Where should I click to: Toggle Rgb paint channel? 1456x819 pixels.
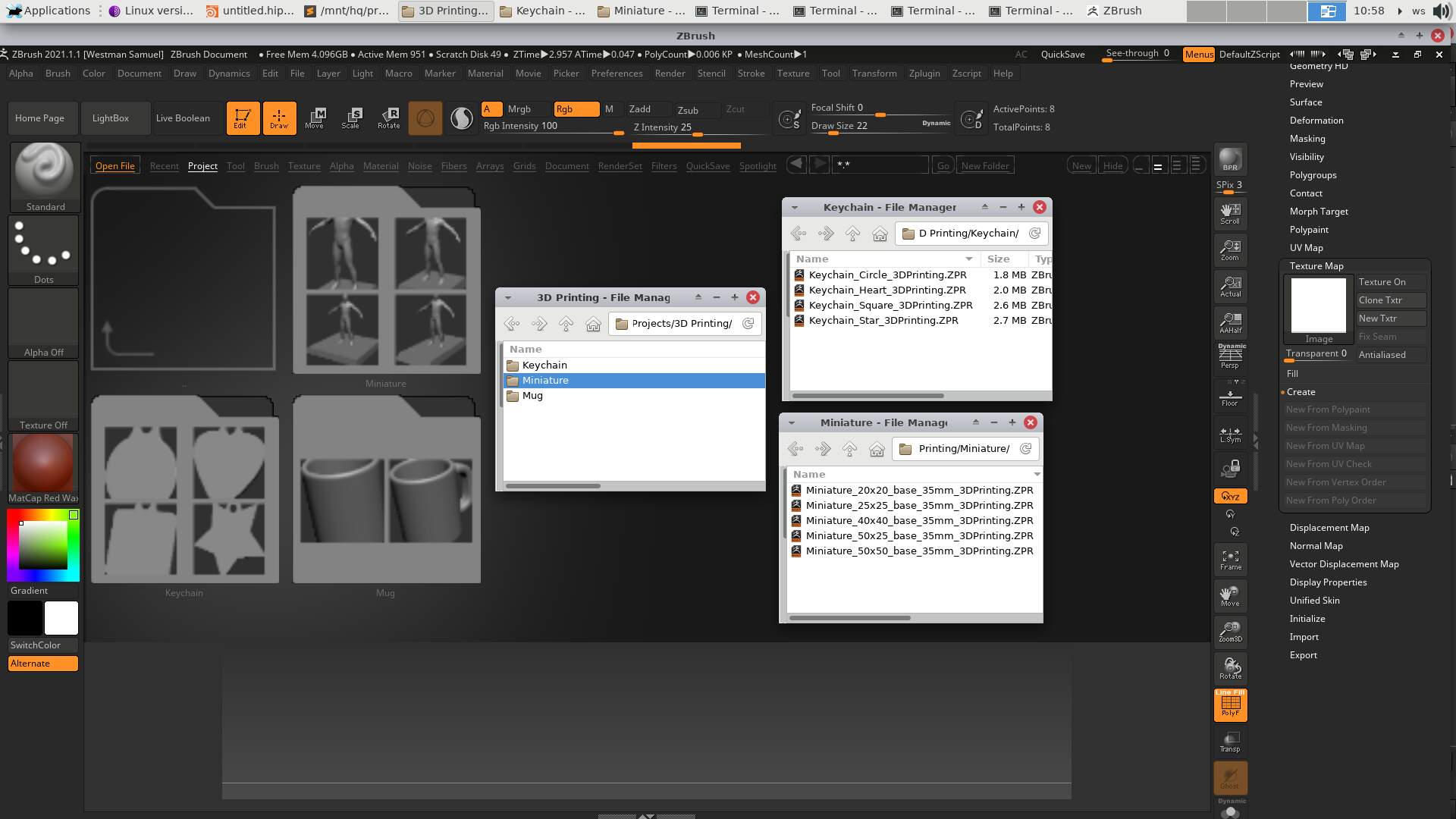pyautogui.click(x=576, y=109)
